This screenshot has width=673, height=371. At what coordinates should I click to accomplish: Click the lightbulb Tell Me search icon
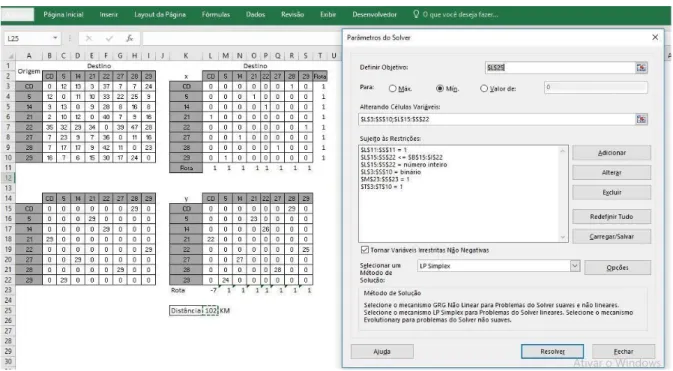tap(415, 14)
